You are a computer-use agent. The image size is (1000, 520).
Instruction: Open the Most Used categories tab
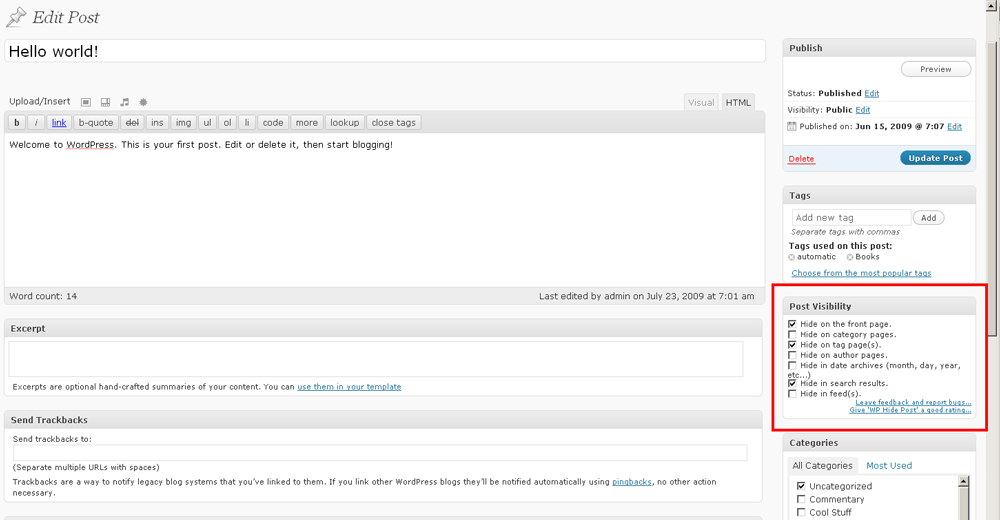[x=888, y=465]
